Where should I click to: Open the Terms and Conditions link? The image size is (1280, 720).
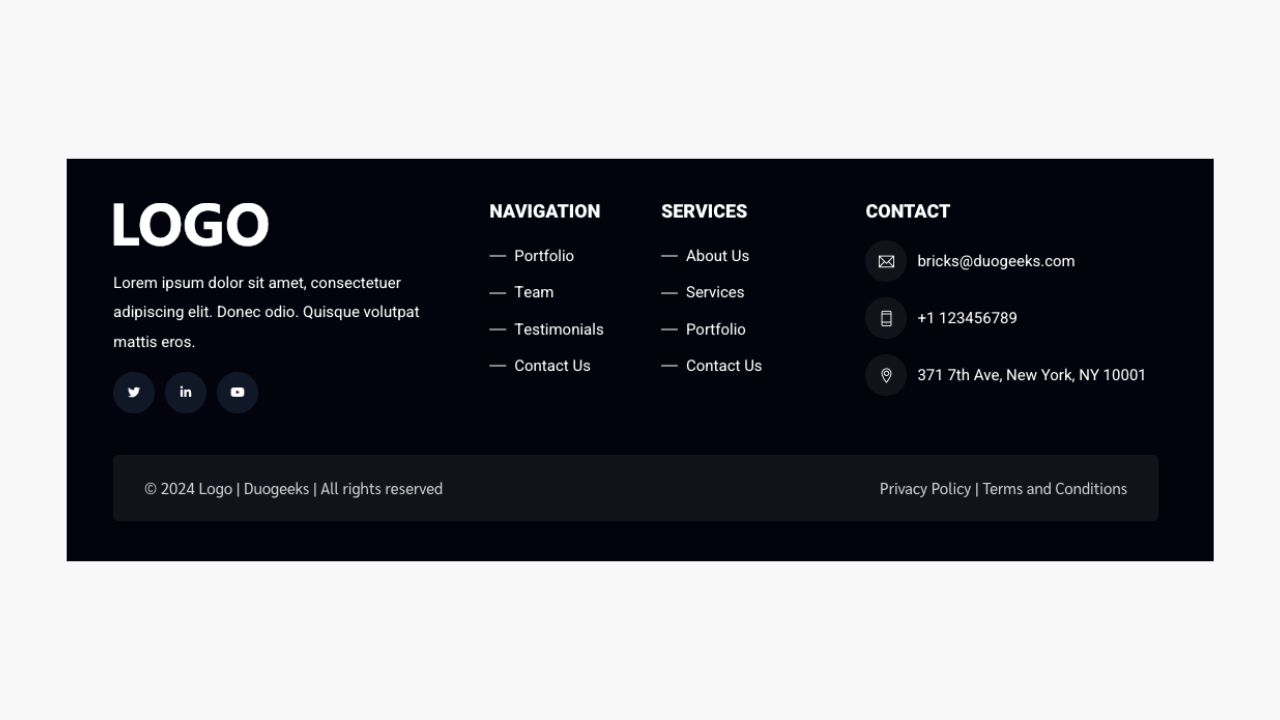tap(1055, 489)
